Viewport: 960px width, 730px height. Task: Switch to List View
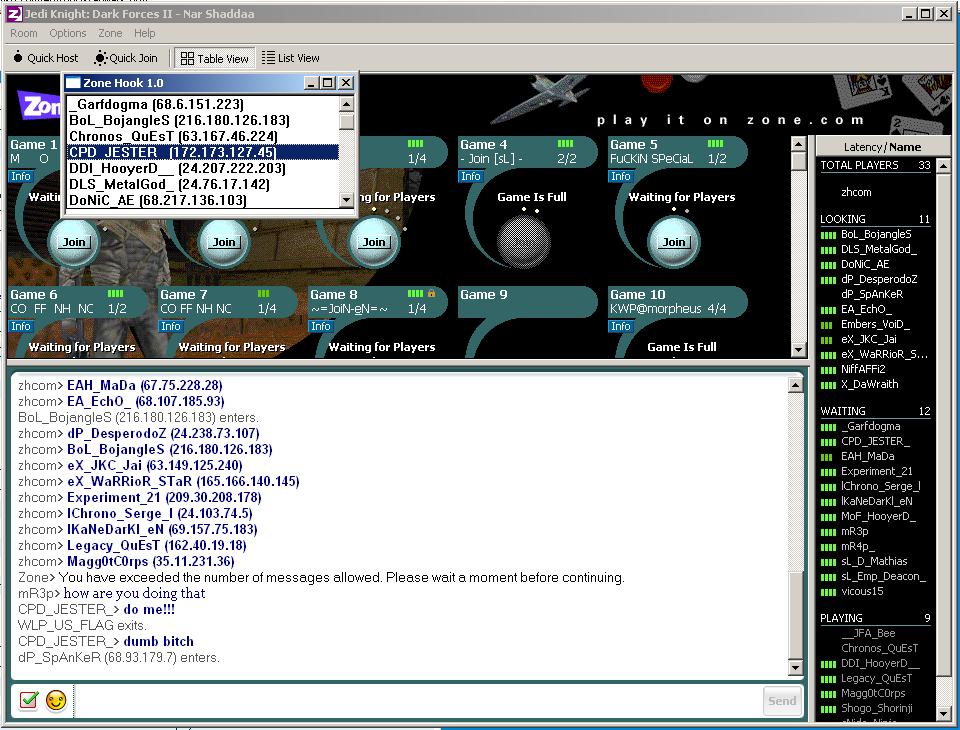290,58
